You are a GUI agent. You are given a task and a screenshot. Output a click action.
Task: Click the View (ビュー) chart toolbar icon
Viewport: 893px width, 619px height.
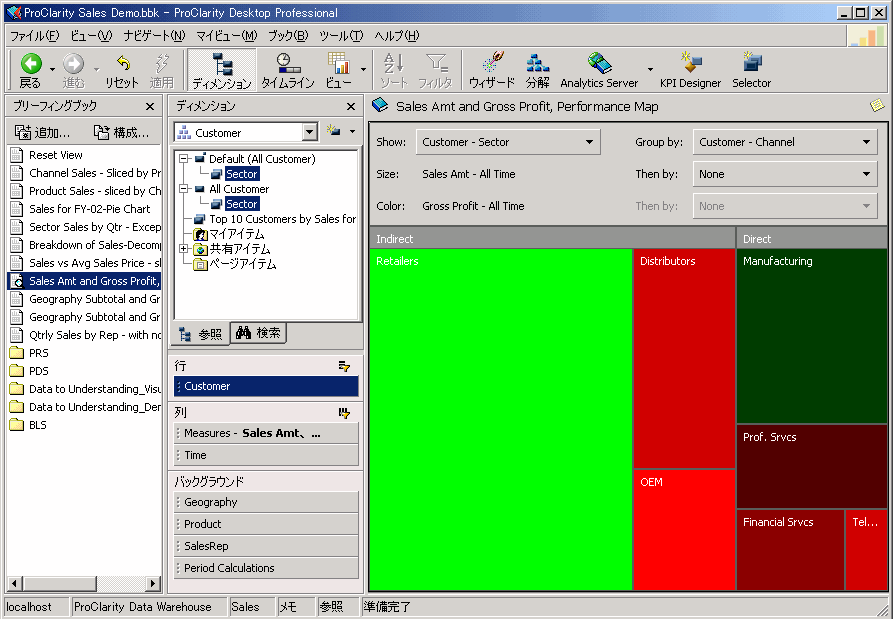pyautogui.click(x=339, y=71)
